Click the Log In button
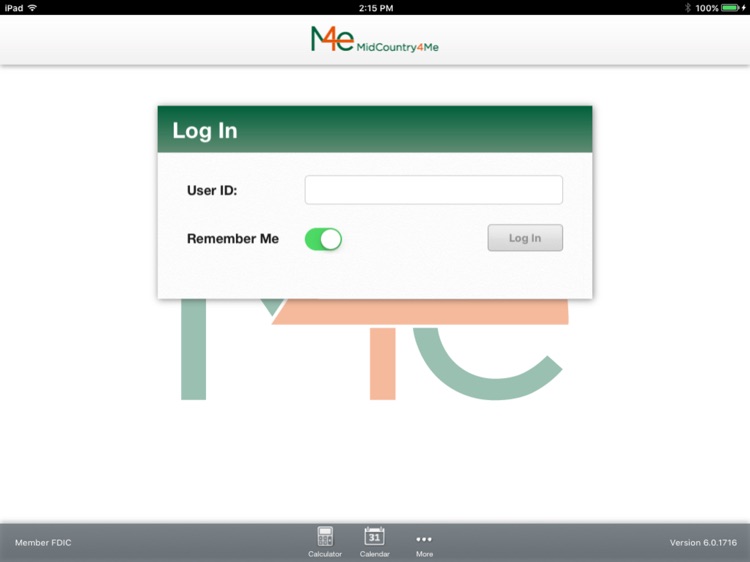750x562 pixels. click(x=525, y=238)
